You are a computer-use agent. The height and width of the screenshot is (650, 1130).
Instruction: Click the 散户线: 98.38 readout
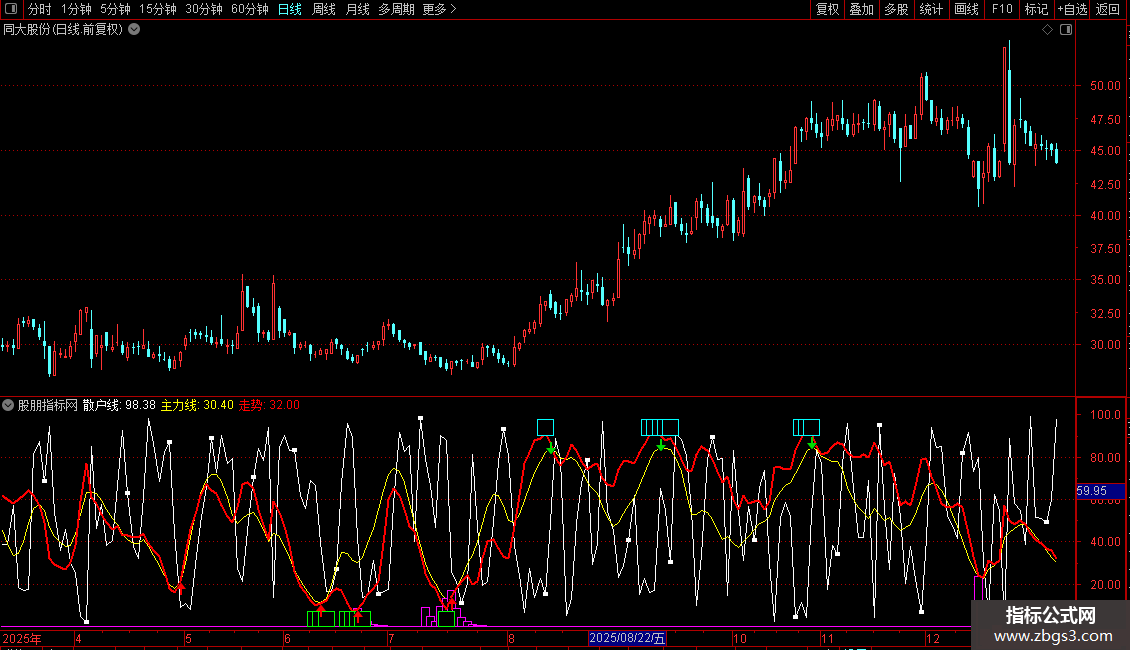point(119,405)
